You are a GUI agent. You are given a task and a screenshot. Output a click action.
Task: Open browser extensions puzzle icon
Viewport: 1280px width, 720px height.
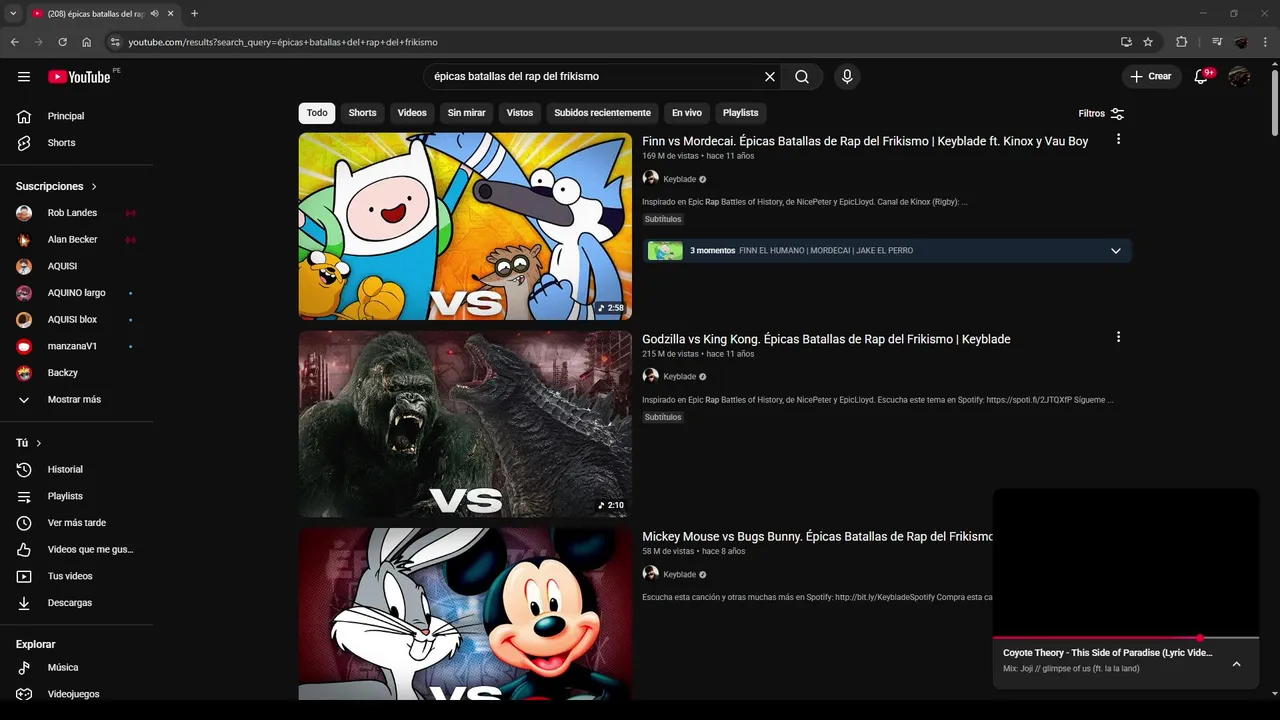click(x=1182, y=42)
